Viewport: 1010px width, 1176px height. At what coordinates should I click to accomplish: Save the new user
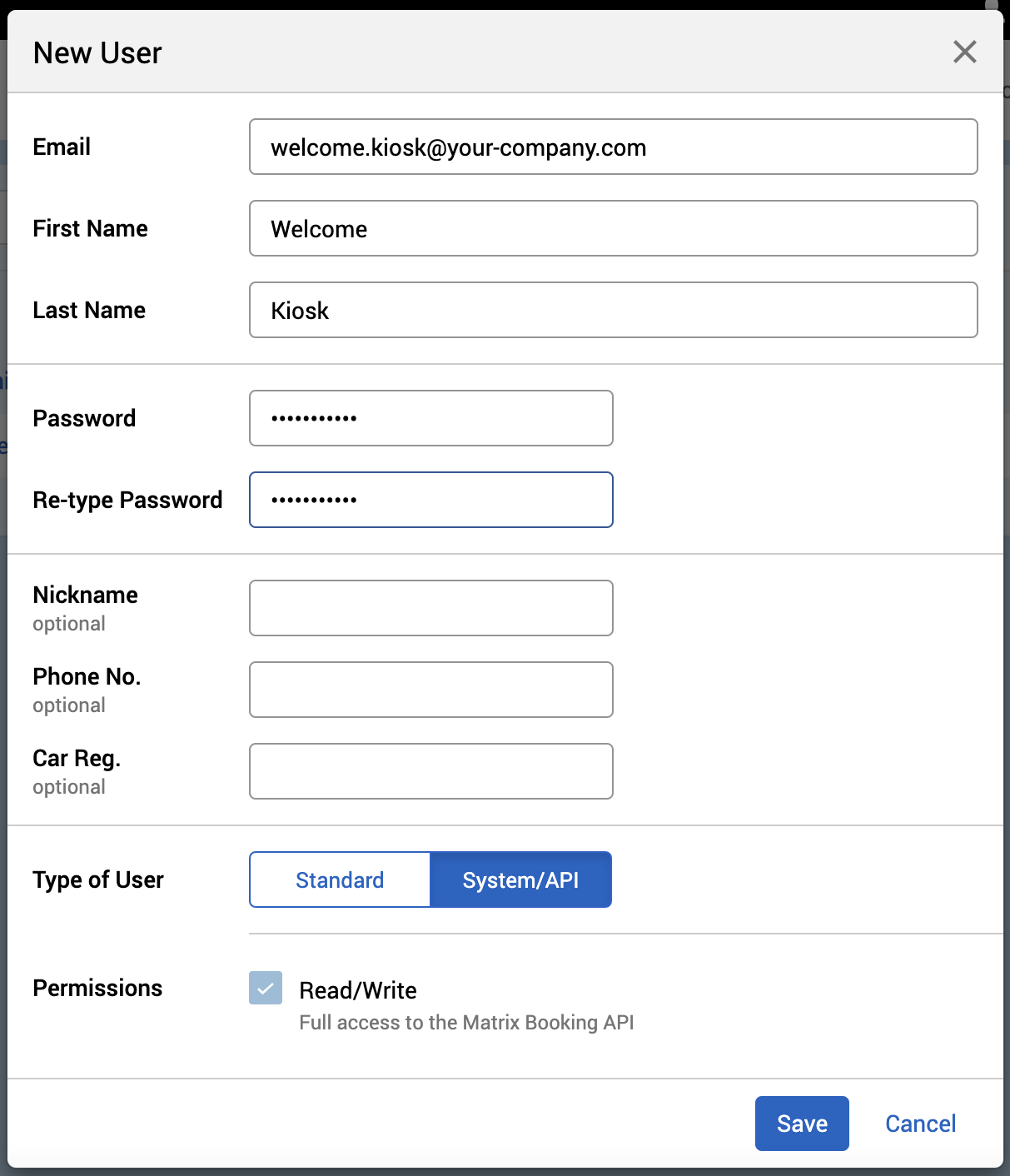pos(802,1124)
